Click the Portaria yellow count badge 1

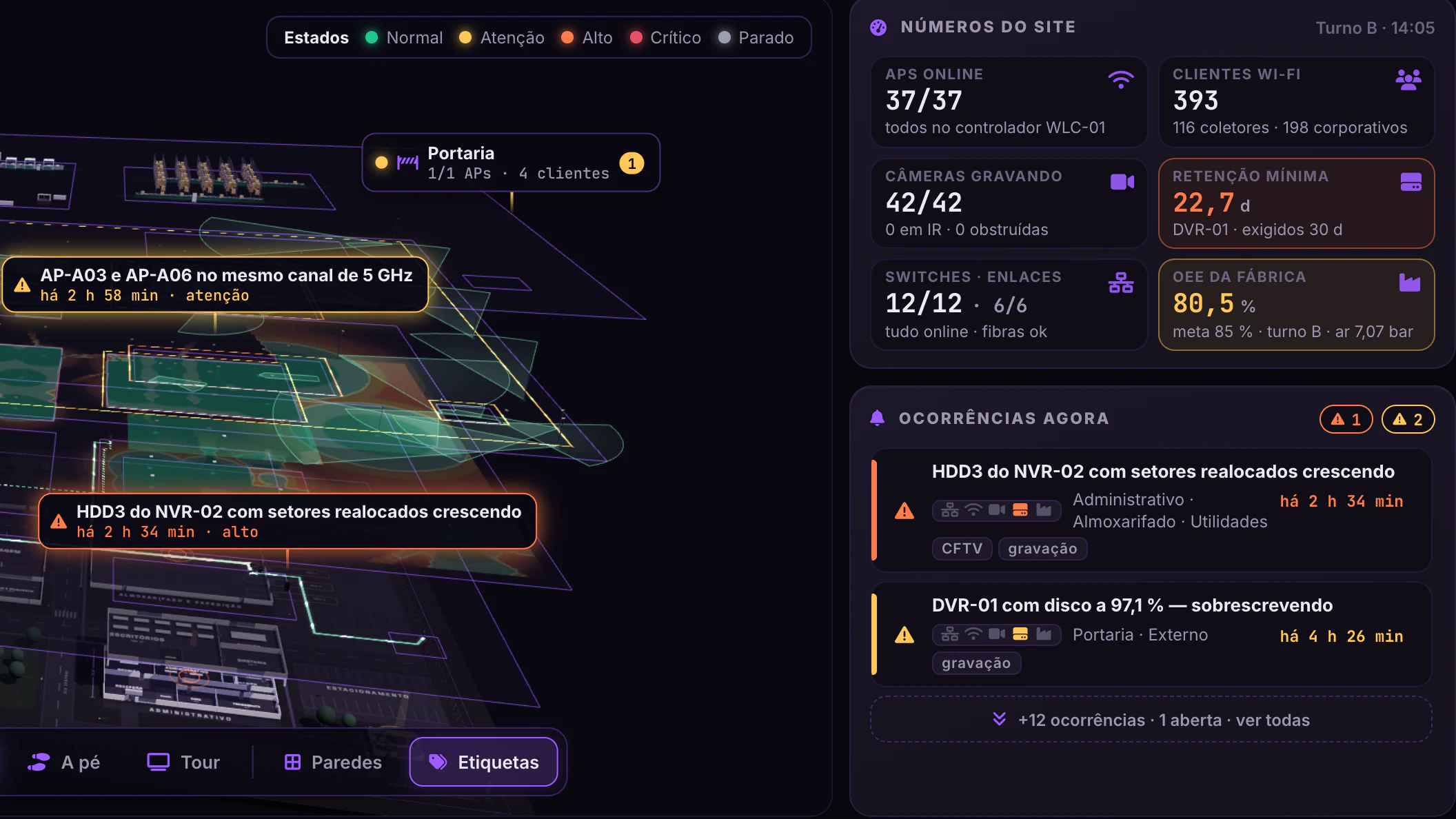[631, 163]
